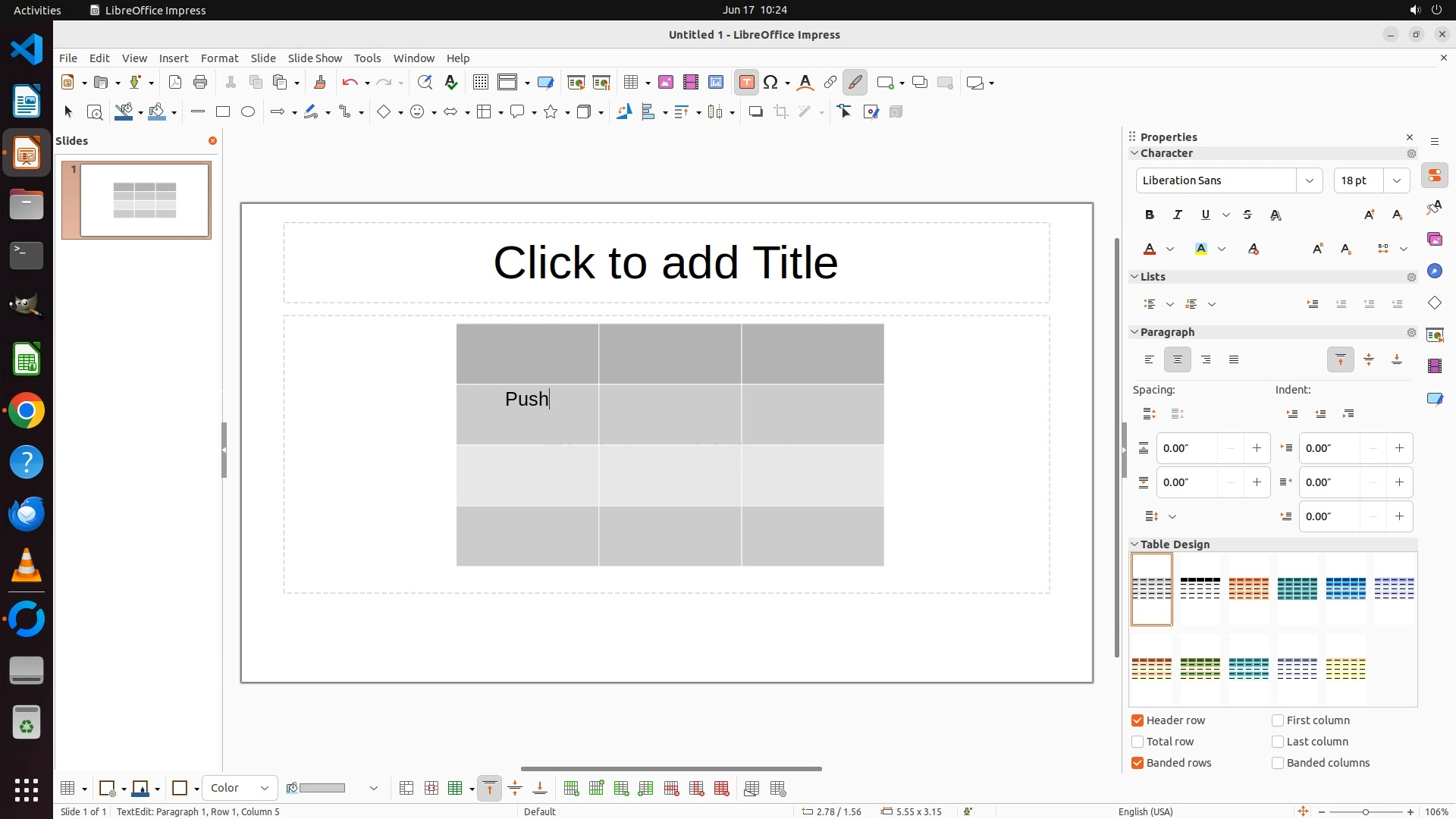Click the Print icon in toolbar
Image resolution: width=1456 pixels, height=819 pixels.
point(200,83)
